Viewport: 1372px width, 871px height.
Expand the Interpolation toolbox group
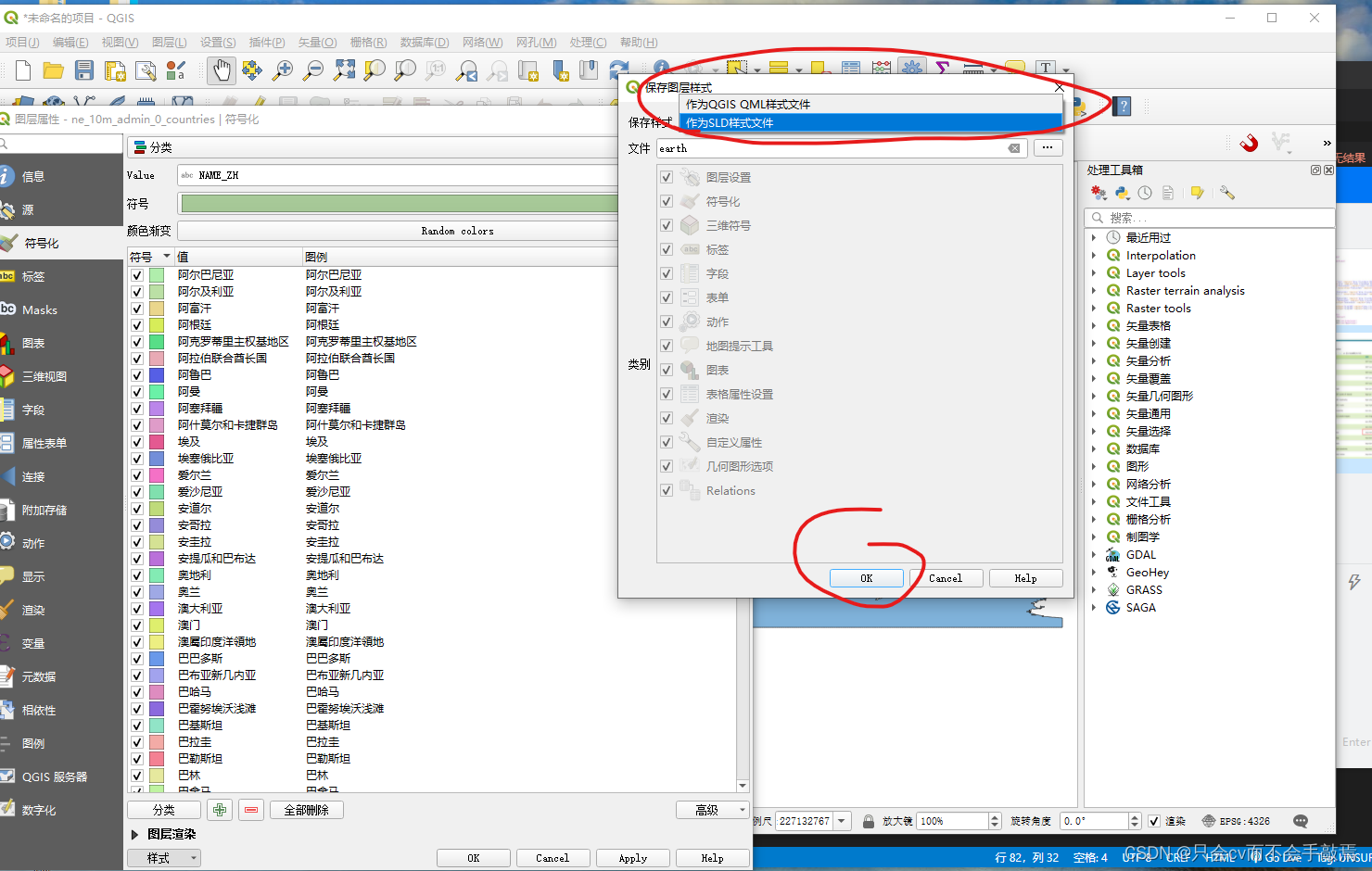(1094, 255)
